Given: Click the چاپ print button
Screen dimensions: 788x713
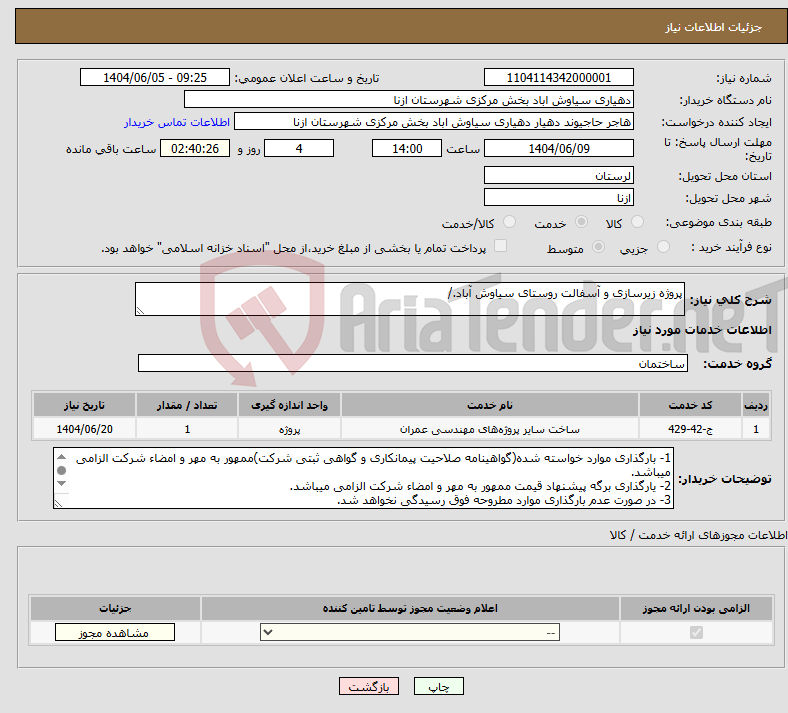Looking at the screenshot, I should click(x=439, y=686).
